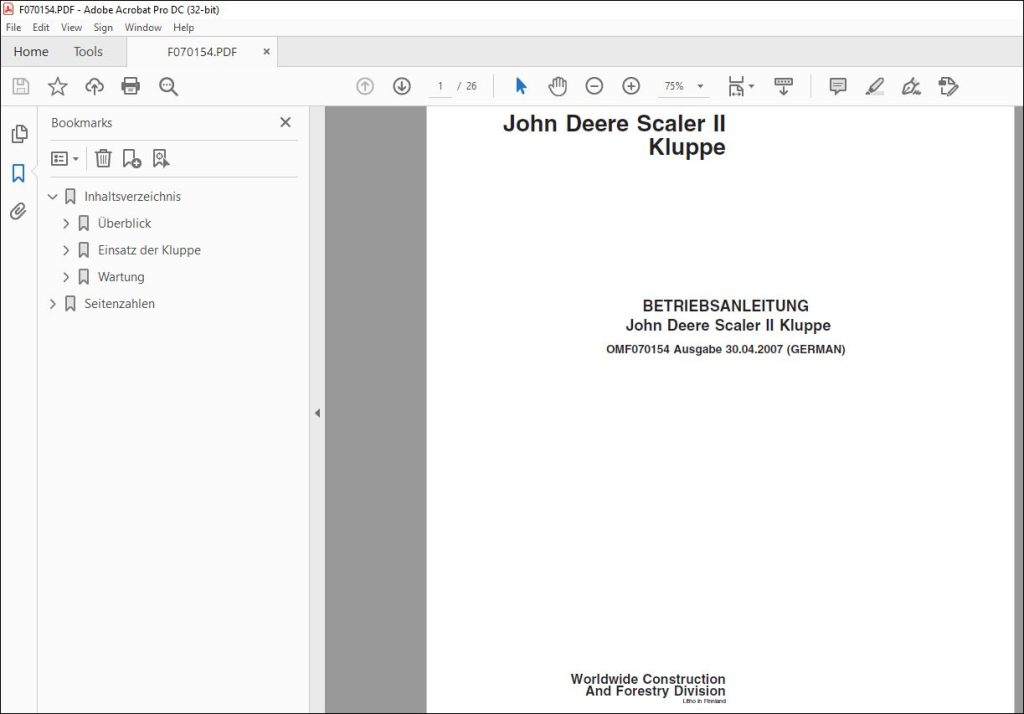Close the Bookmarks panel
Viewport: 1024px width, 714px height.
285,122
